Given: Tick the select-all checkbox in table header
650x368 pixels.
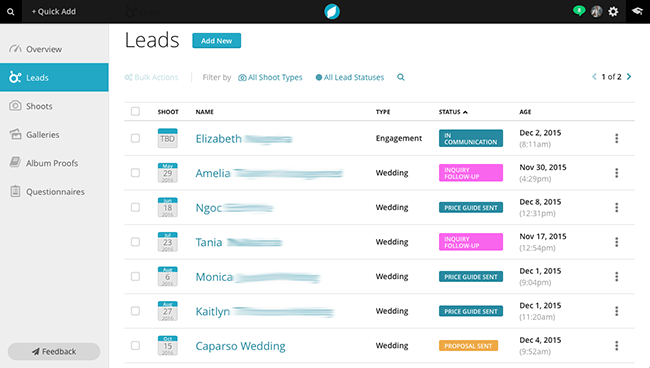Looking at the screenshot, I should pos(135,111).
